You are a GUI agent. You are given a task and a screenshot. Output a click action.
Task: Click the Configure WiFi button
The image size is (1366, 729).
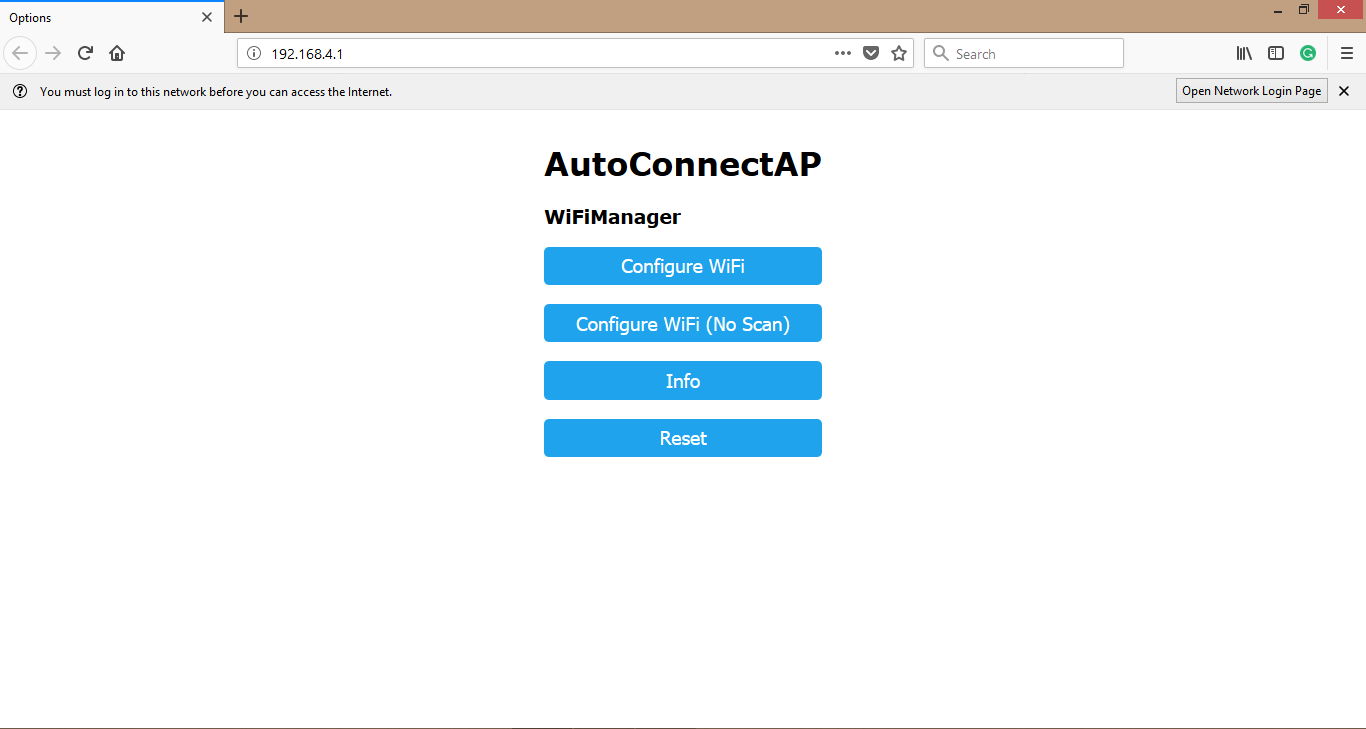(682, 266)
